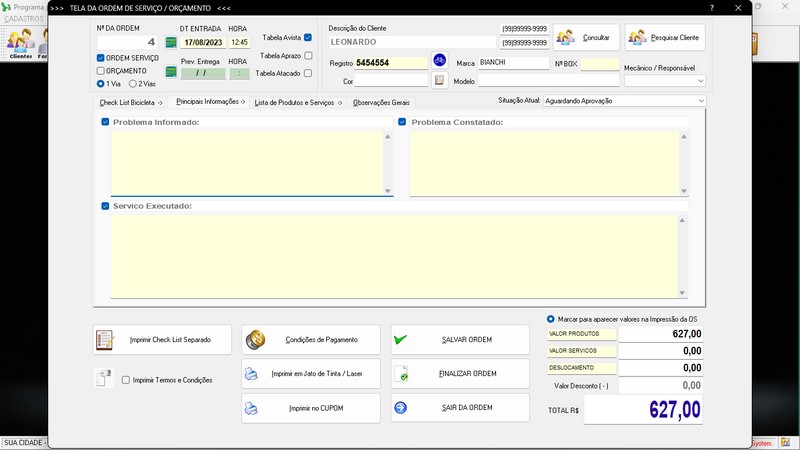Image resolution: width=800 pixels, height=450 pixels.
Task: Select the 2 Vias radio option
Action: [133, 84]
